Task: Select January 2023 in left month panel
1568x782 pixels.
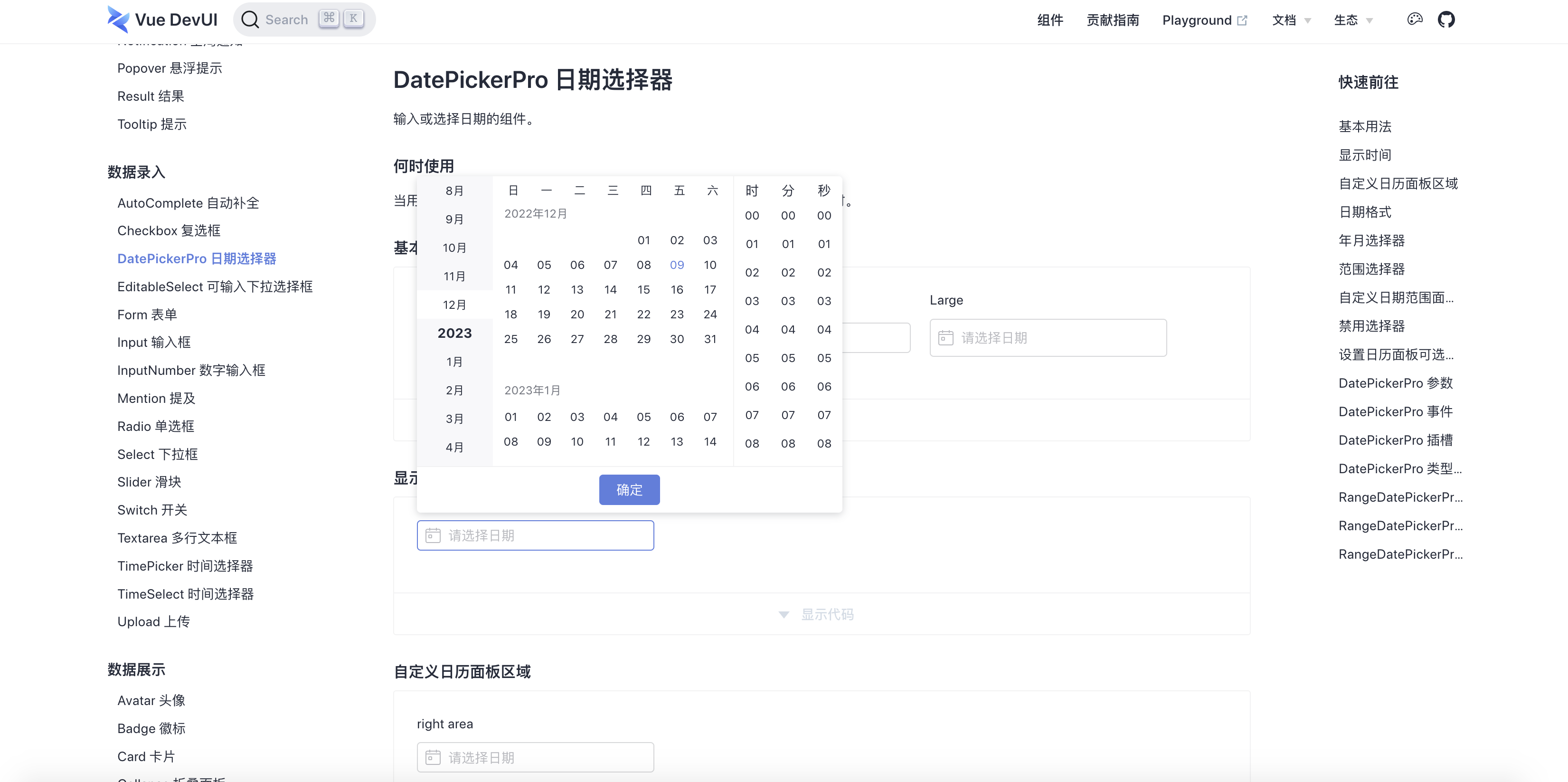Action: (454, 362)
